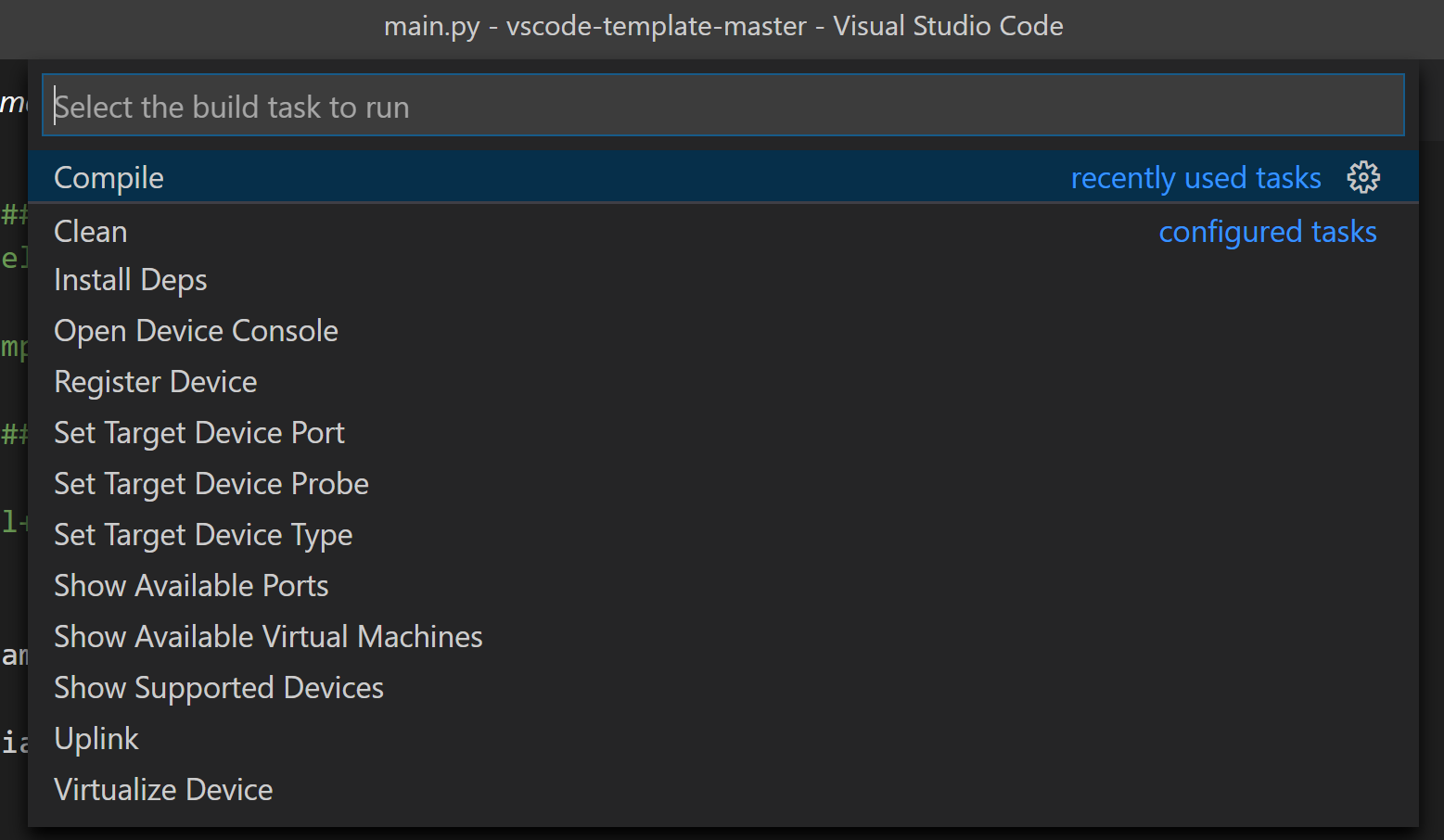Viewport: 1444px width, 840px height.
Task: Run the Uplink task
Action: (x=723, y=739)
